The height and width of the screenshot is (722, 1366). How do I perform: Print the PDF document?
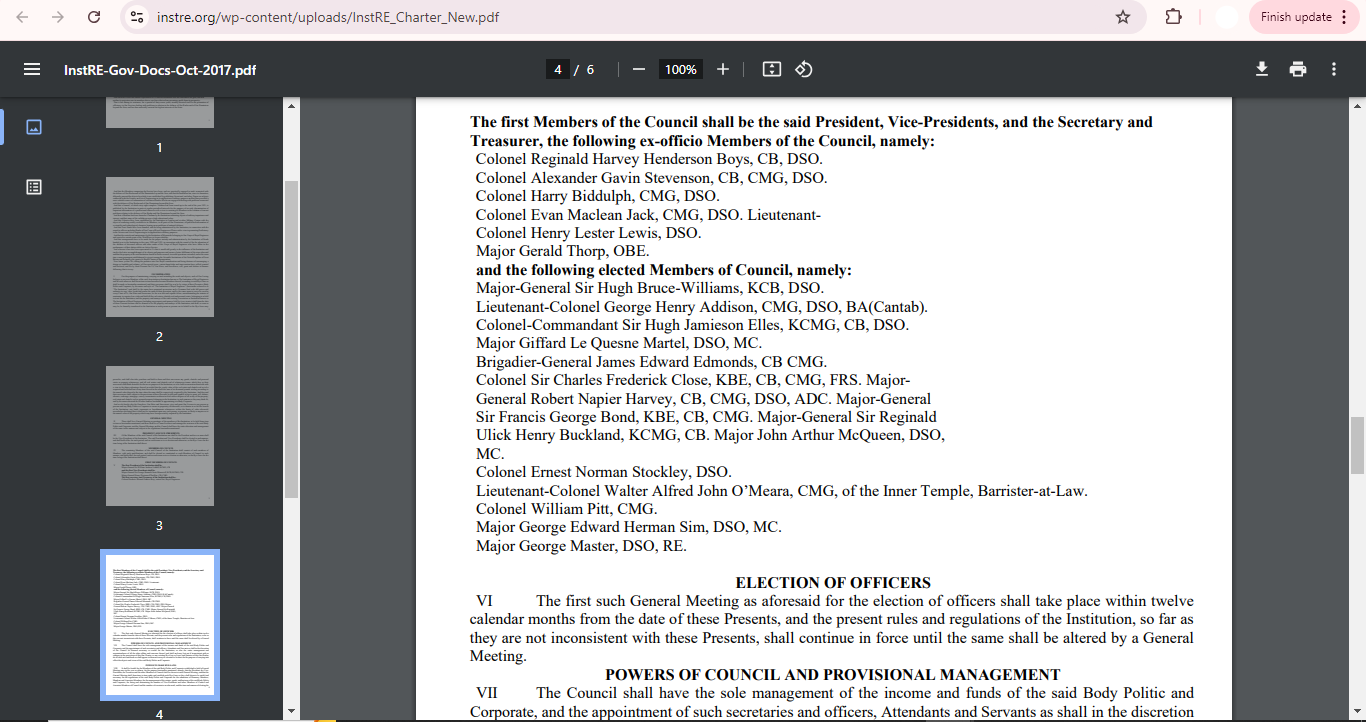[x=1298, y=70]
